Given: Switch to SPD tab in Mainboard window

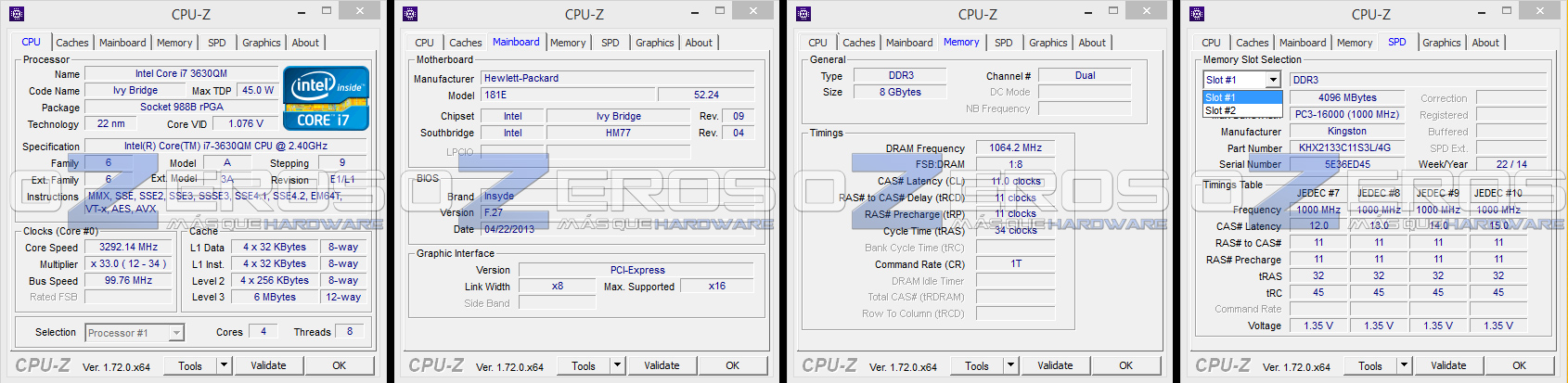Looking at the screenshot, I should (x=610, y=43).
